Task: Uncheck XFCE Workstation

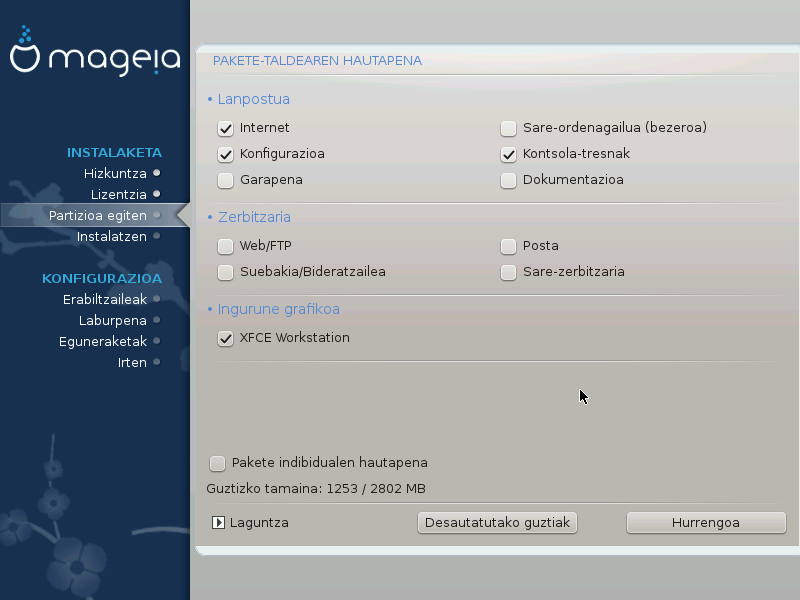Action: (x=226, y=338)
